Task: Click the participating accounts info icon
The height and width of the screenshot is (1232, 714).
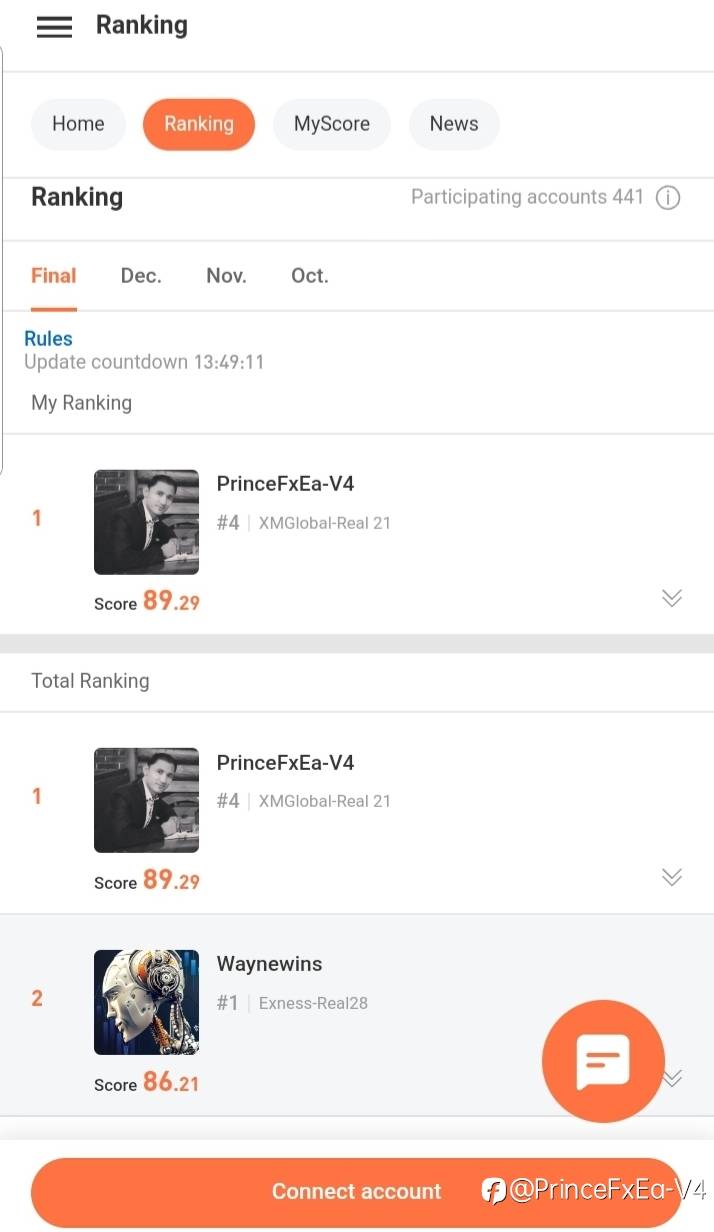Action: [x=668, y=198]
